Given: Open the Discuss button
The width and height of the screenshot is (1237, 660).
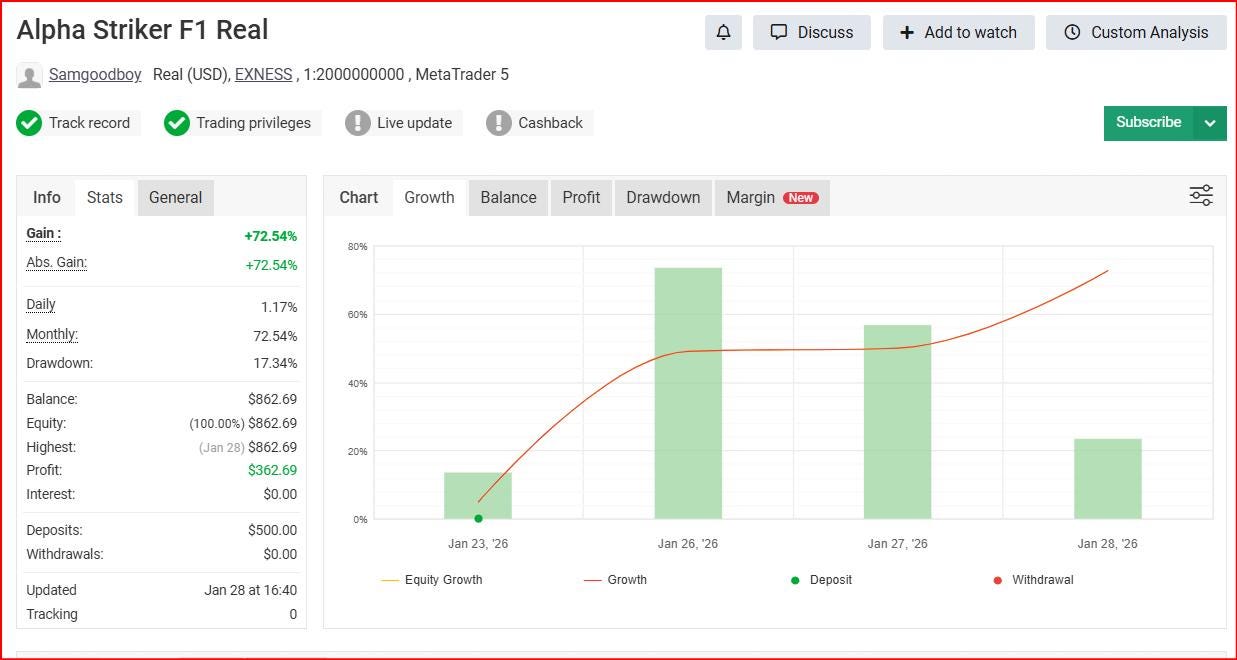Looking at the screenshot, I should click(812, 32).
